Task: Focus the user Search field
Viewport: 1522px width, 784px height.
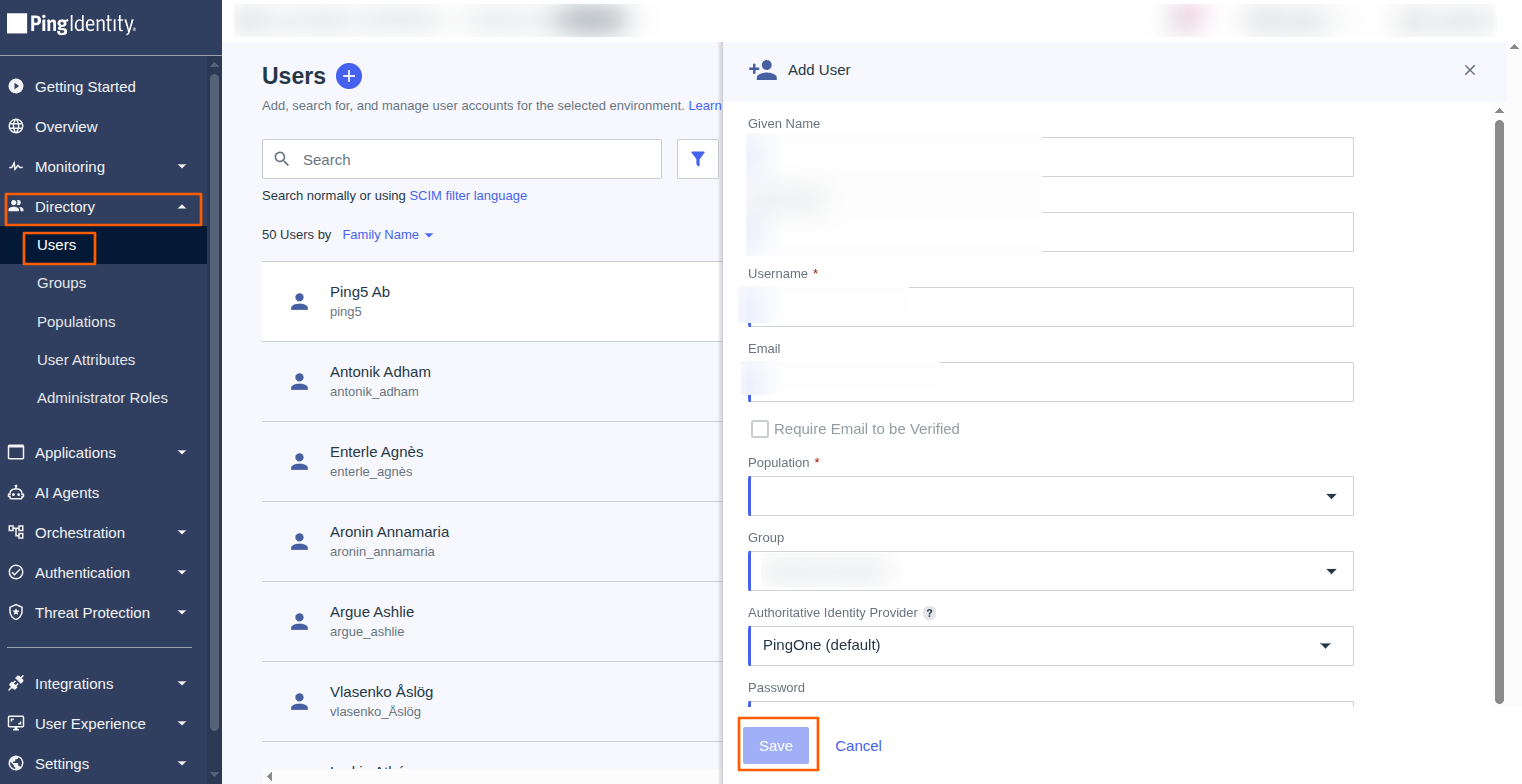Action: pos(462,159)
